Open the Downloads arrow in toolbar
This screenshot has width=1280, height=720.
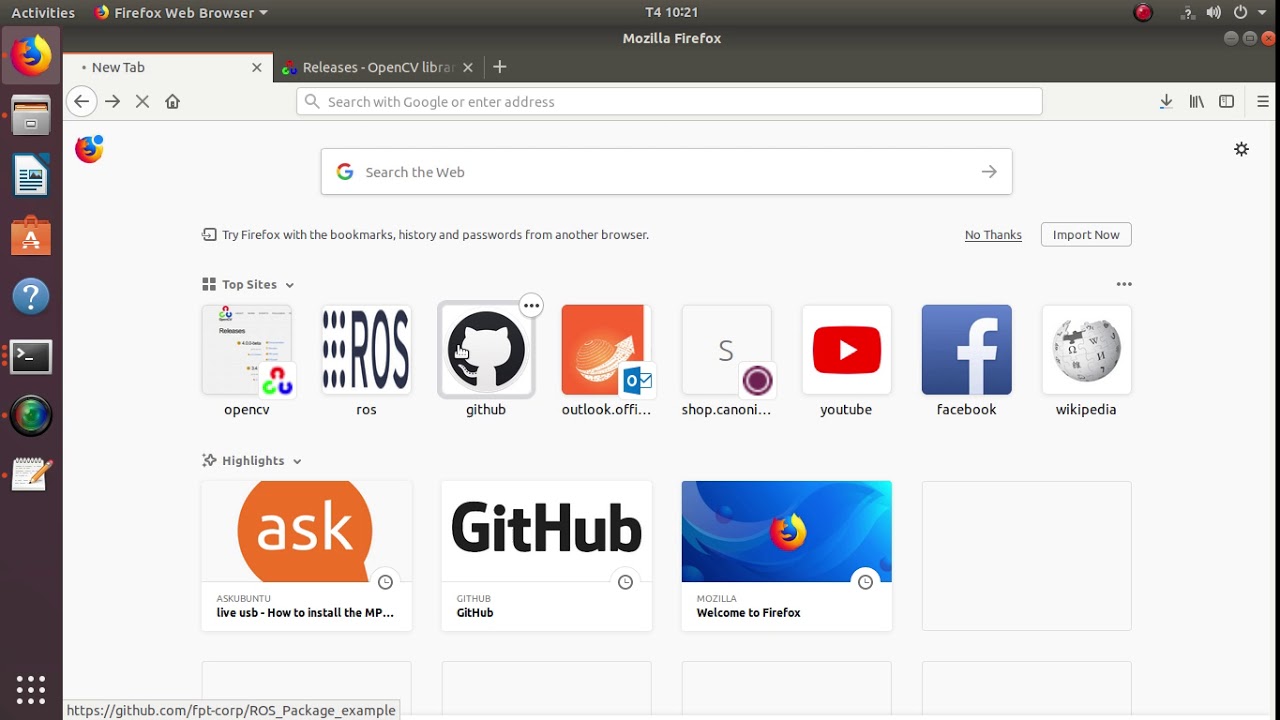pos(1166,101)
